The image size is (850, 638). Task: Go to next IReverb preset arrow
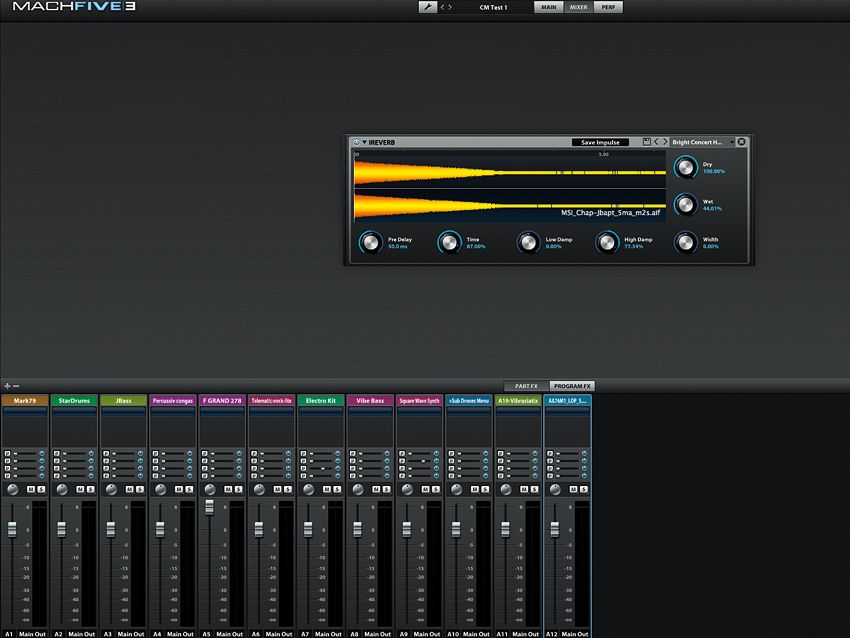coord(665,142)
